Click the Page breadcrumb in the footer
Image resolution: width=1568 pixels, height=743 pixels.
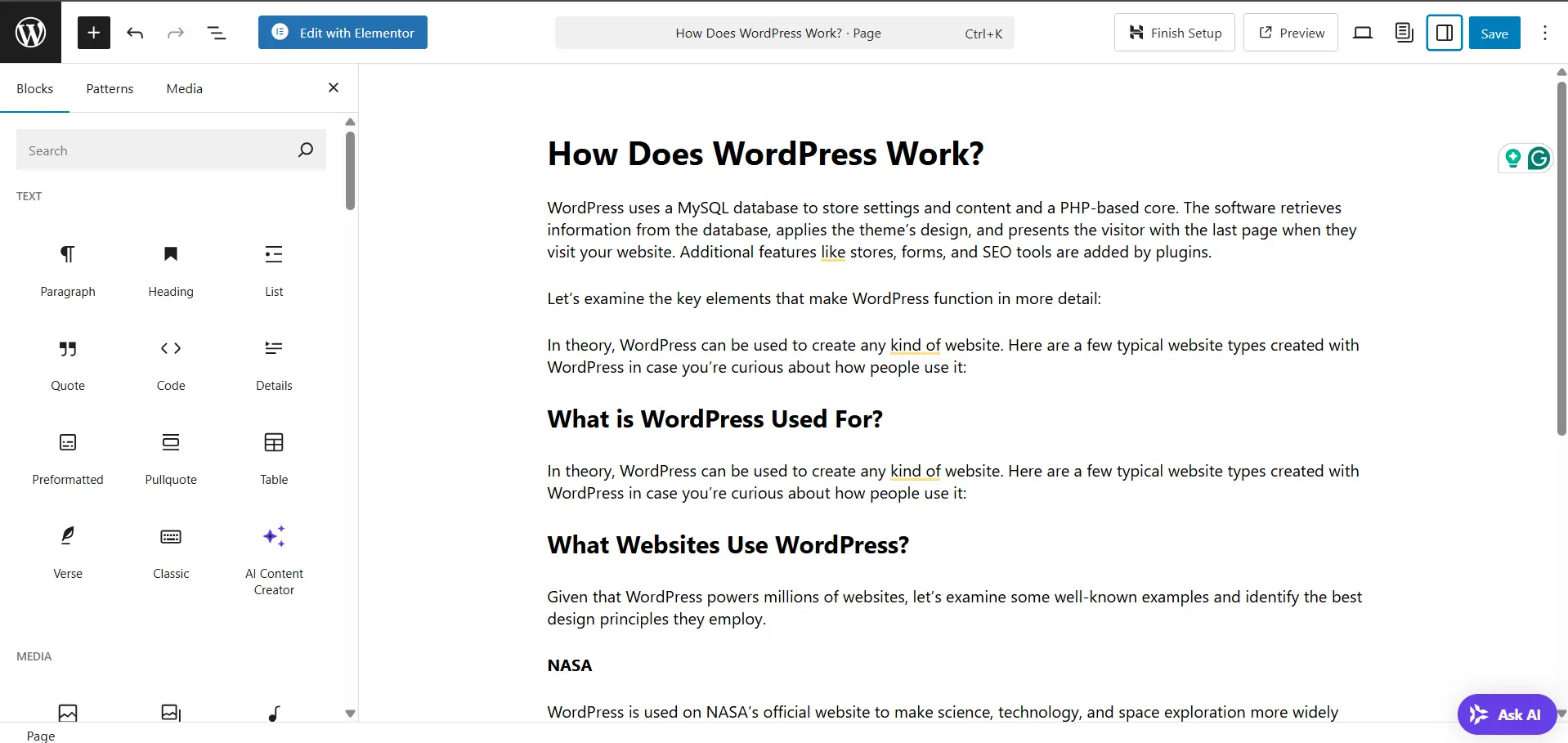click(41, 736)
